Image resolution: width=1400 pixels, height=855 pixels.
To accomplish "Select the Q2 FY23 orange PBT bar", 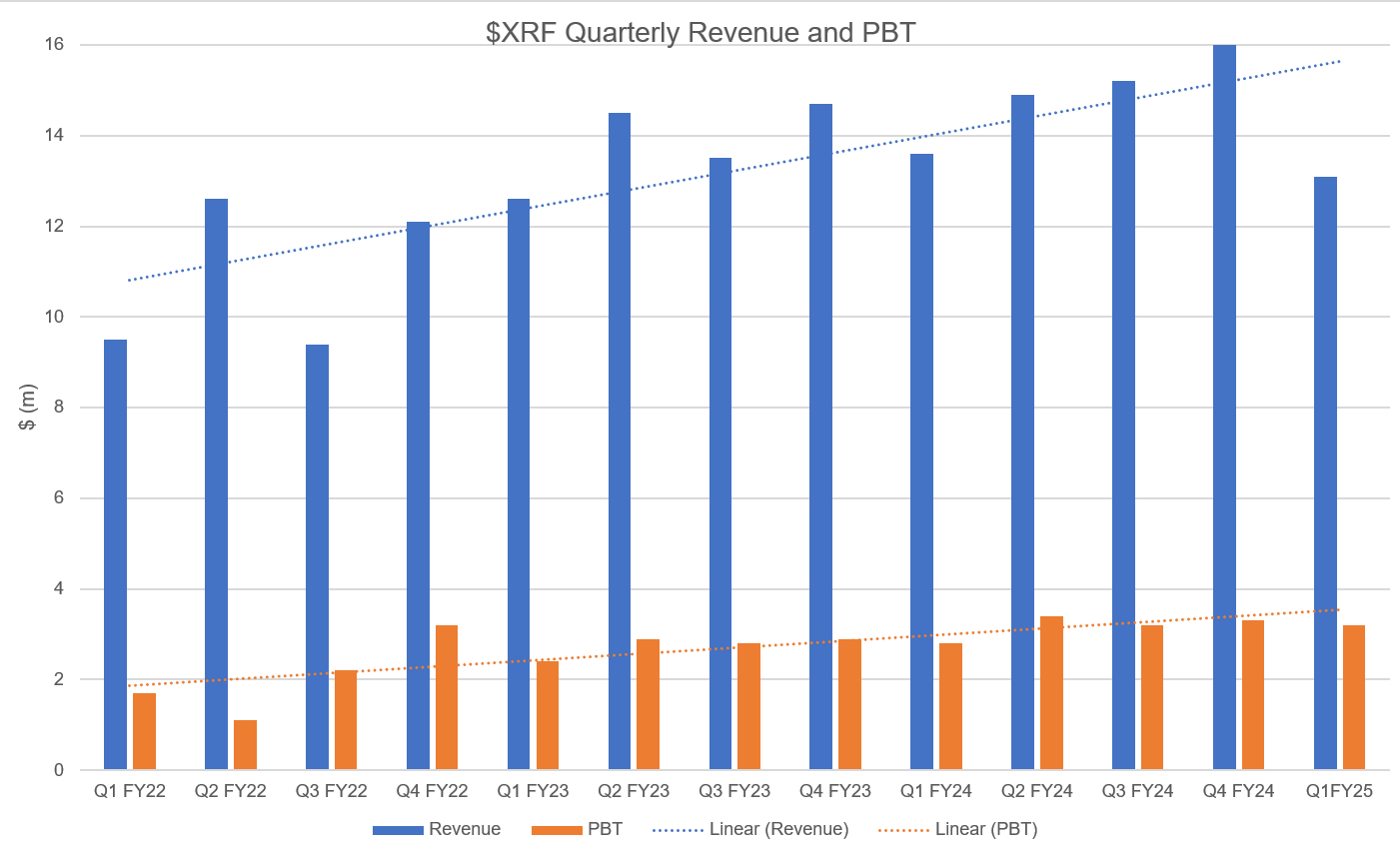I will pyautogui.click(x=649, y=704).
